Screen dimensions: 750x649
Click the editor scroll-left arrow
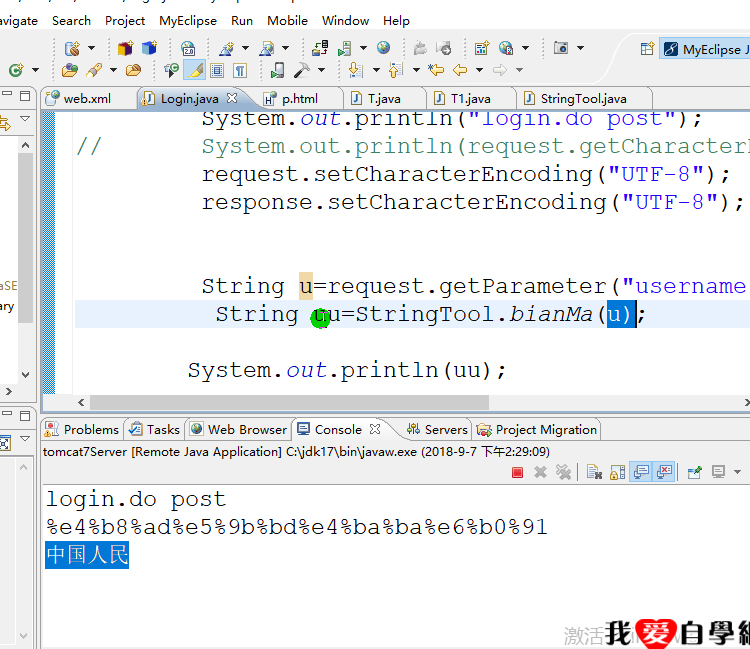(x=81, y=402)
